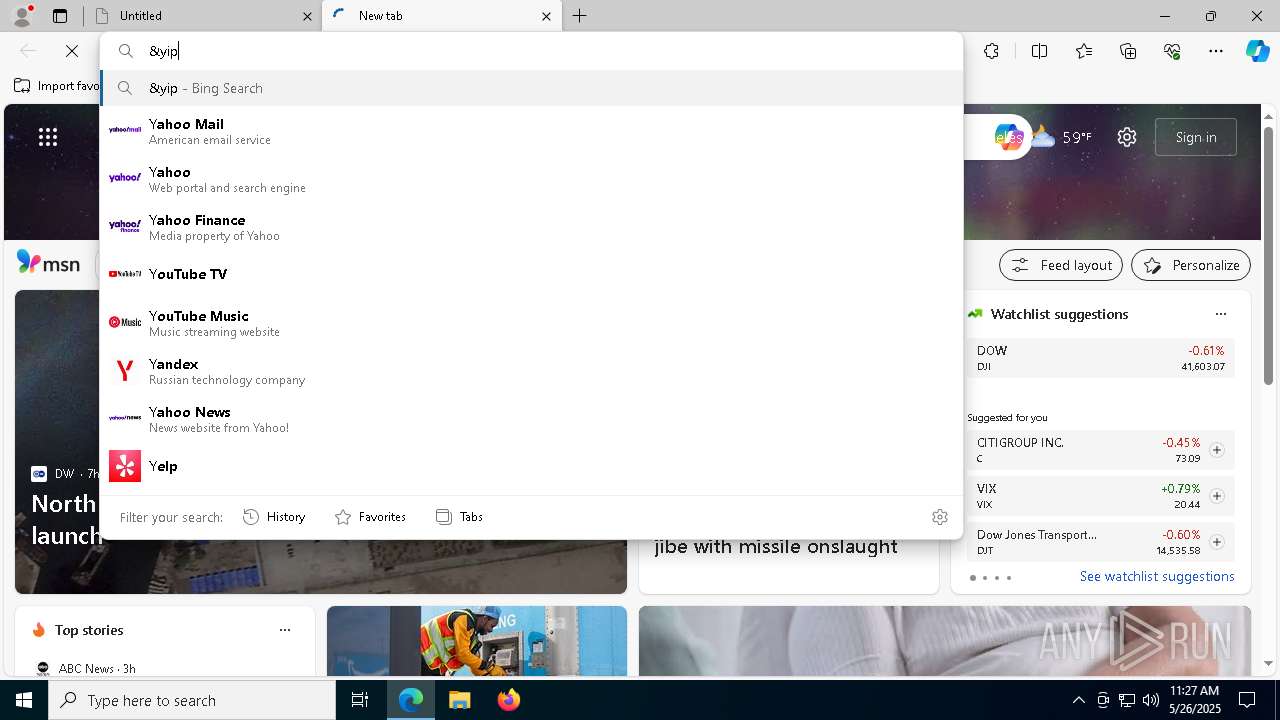Image resolution: width=1280 pixels, height=720 pixels.
Task: Choose the YouTube Music suggestion
Action: [x=531, y=323]
